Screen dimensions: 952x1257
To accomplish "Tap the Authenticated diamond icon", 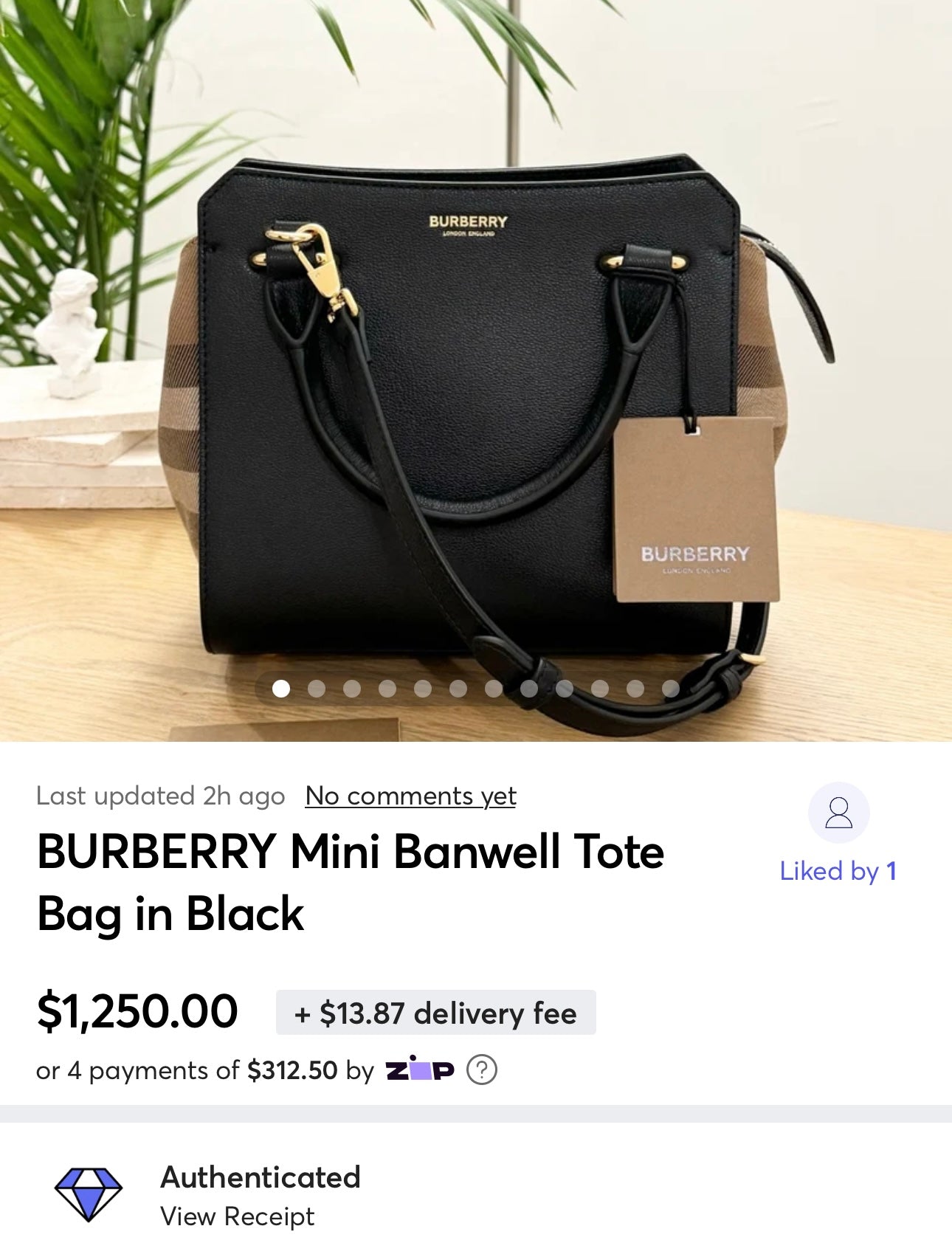I will coord(89,1194).
